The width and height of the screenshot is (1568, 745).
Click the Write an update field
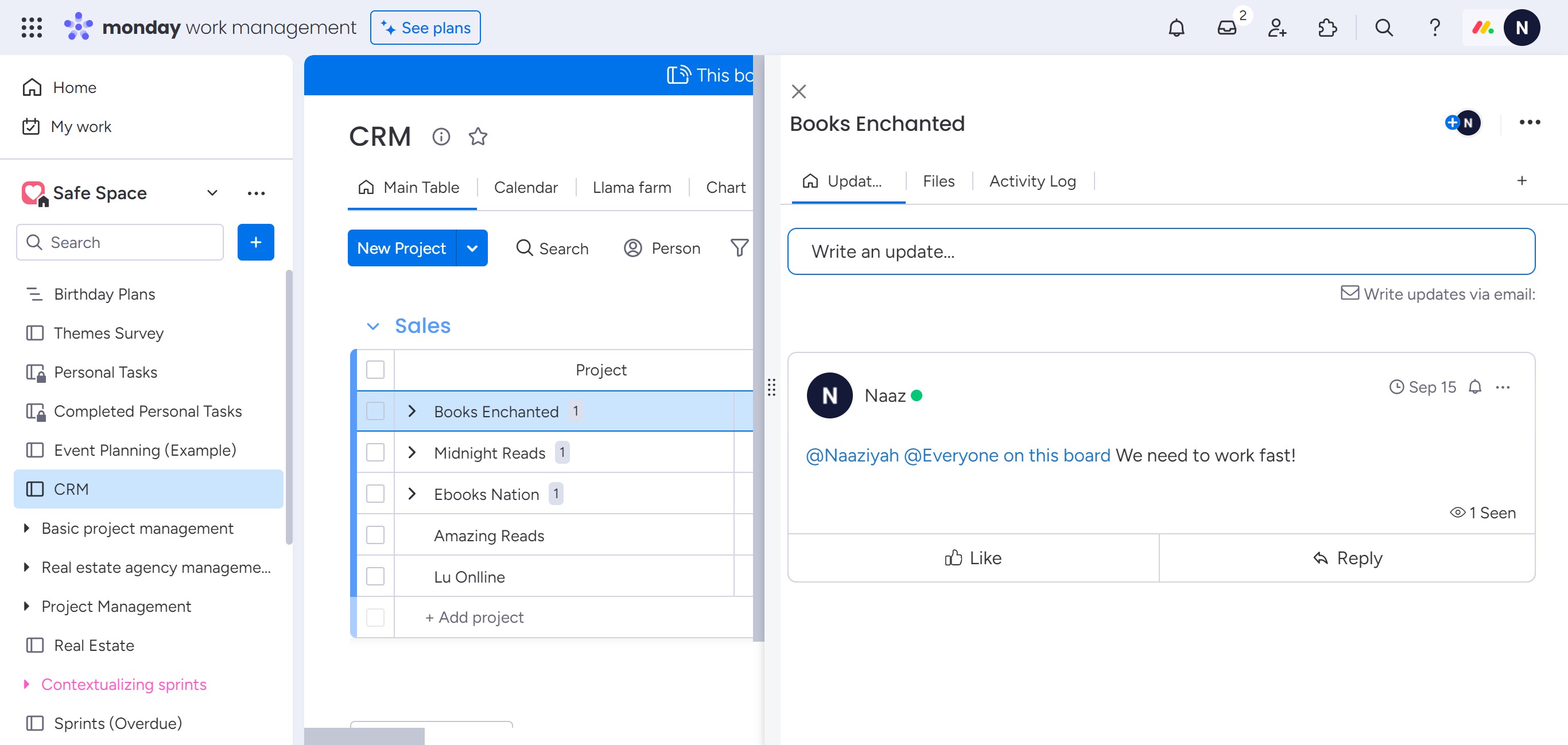click(x=1161, y=251)
